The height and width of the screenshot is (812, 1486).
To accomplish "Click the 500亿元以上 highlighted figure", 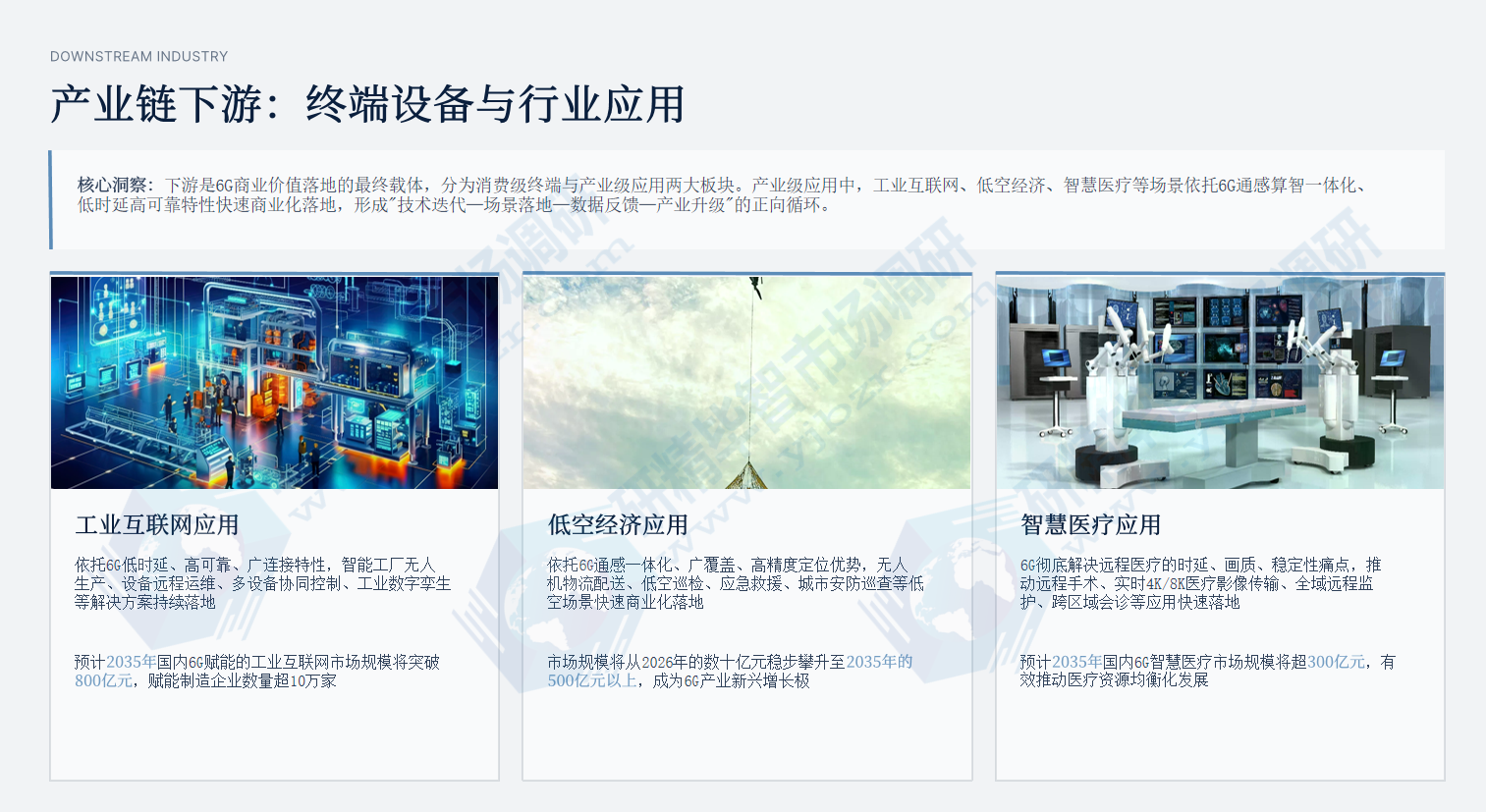I will coord(591,680).
